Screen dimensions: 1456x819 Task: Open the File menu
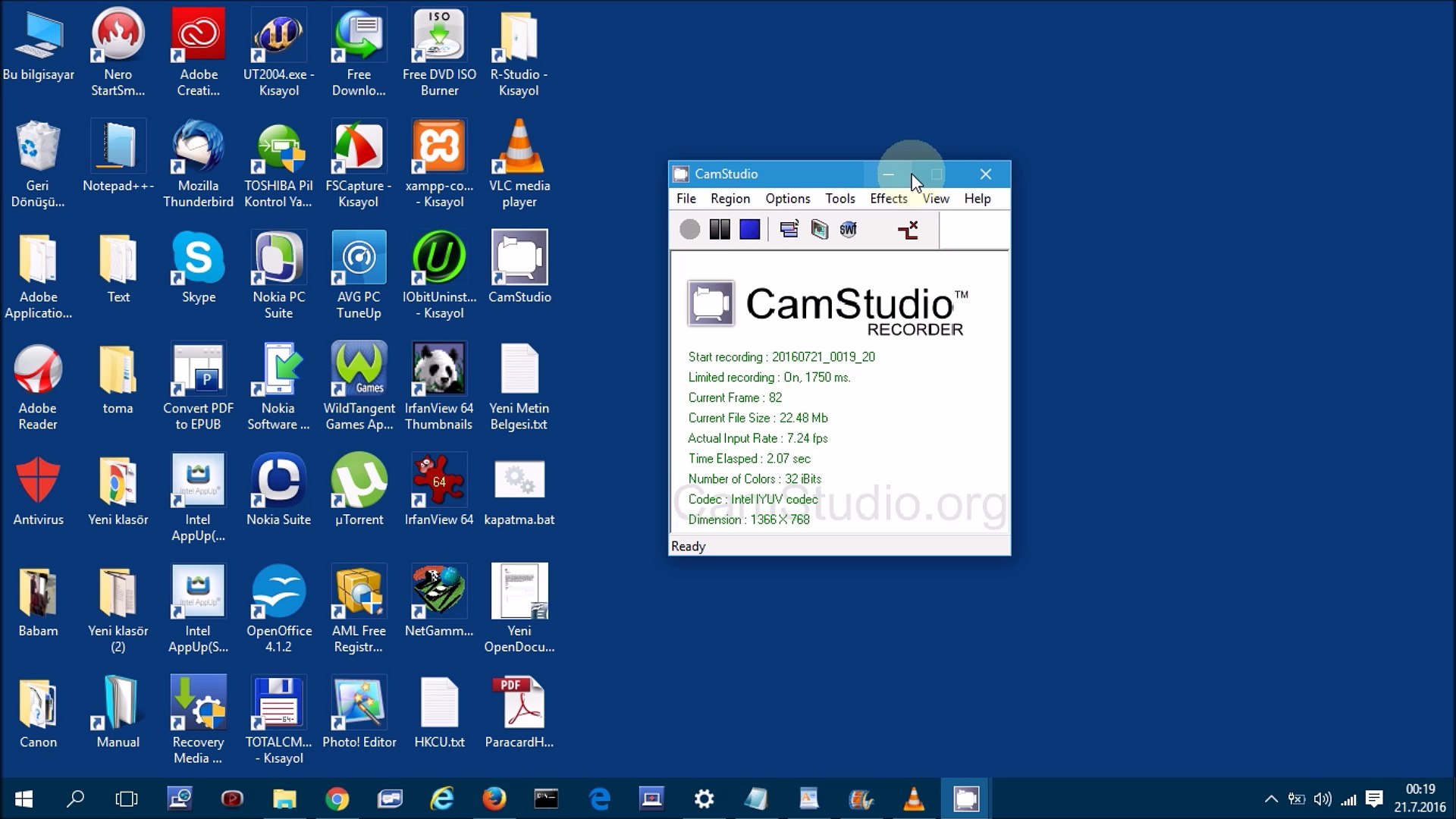point(686,199)
